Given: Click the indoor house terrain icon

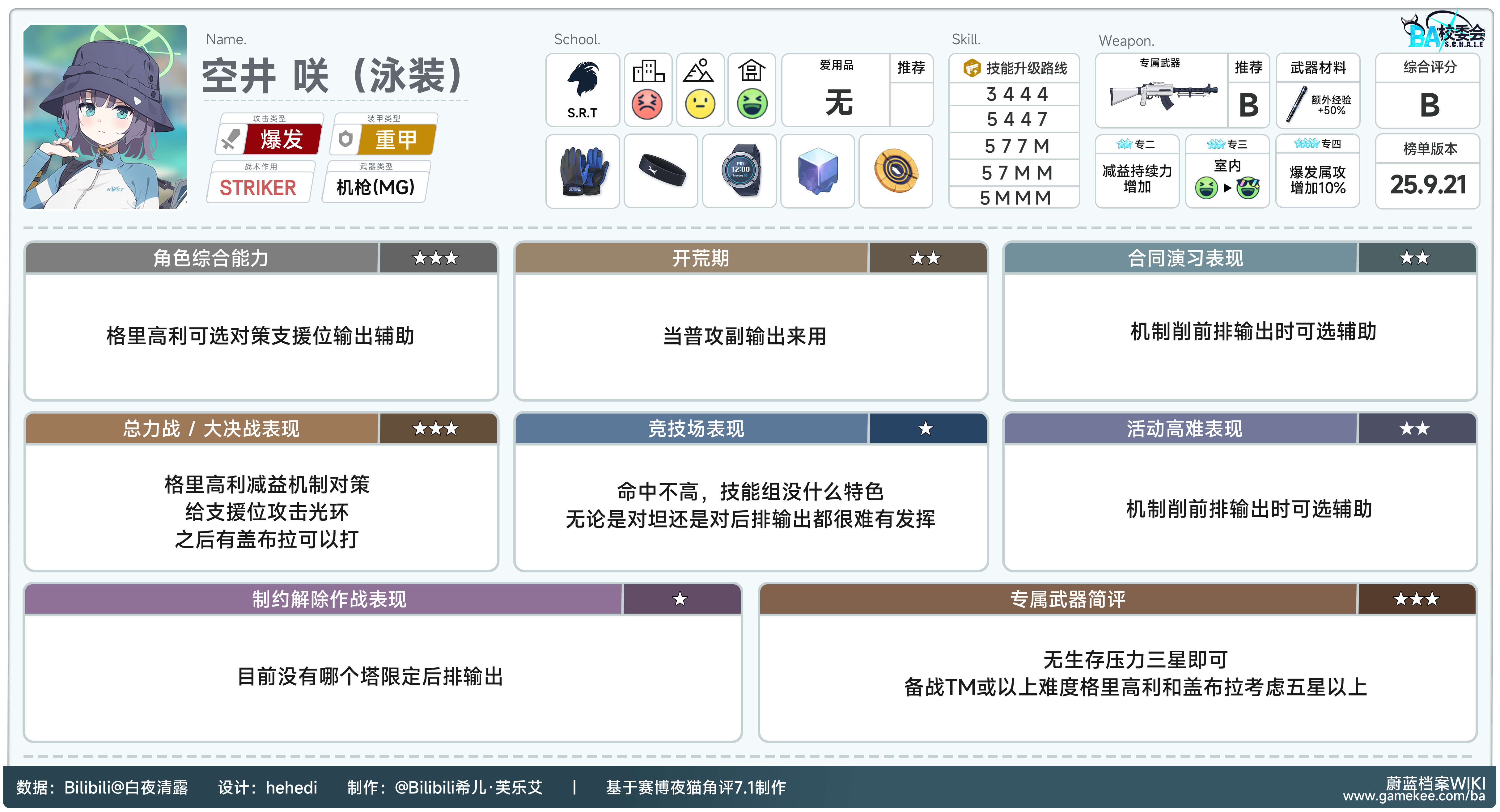Looking at the screenshot, I should (x=751, y=71).
